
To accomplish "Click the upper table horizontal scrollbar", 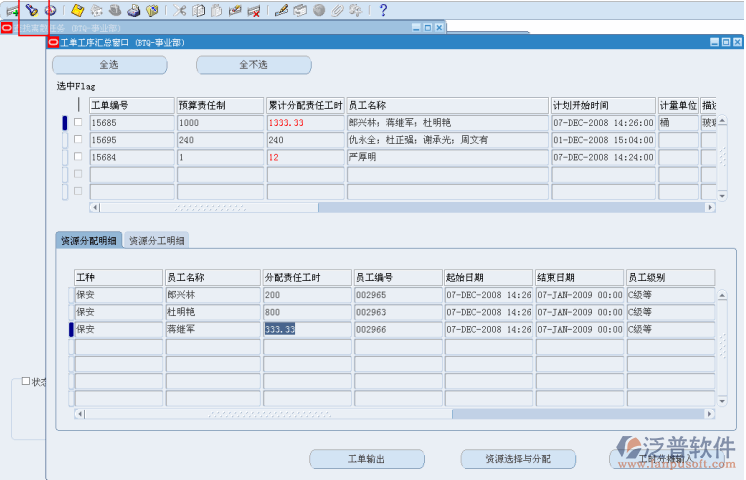I will (x=400, y=208).
